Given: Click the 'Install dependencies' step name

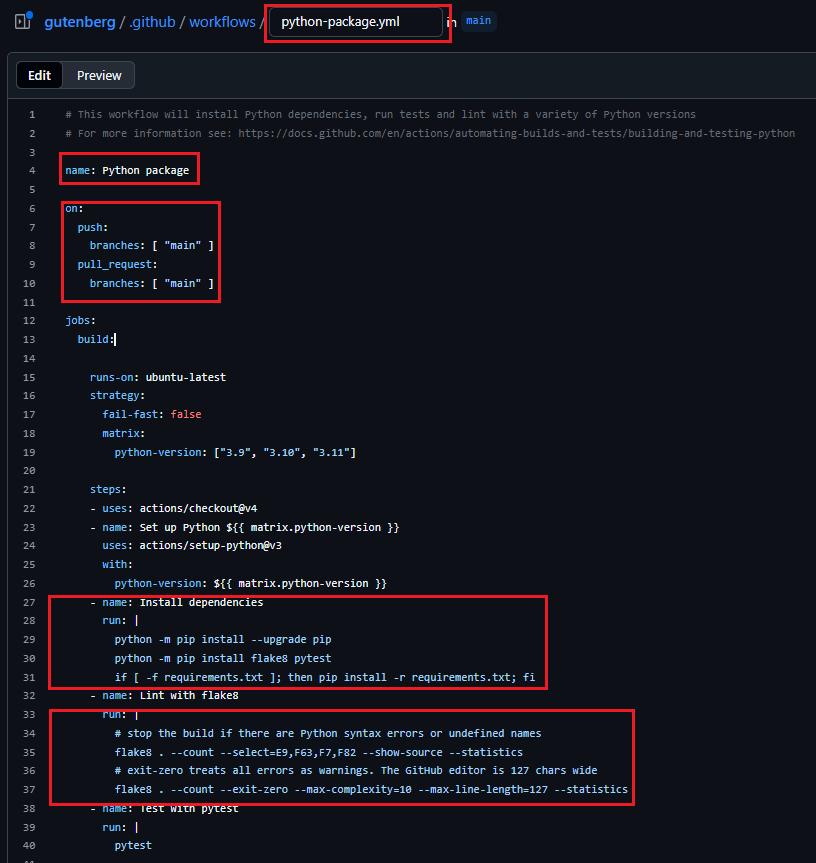Looking at the screenshot, I should (x=201, y=602).
